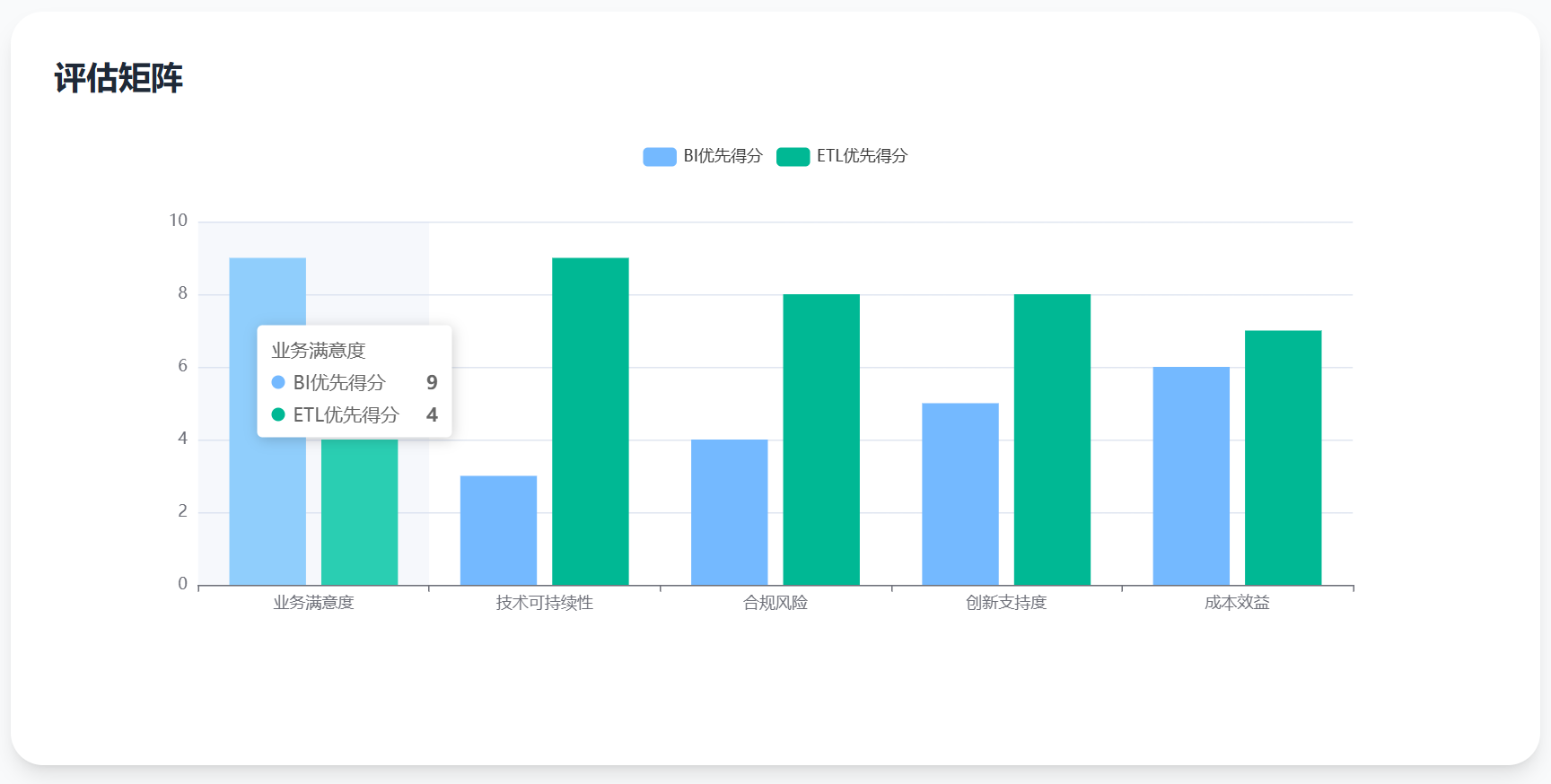Click the y-axis label 10
The height and width of the screenshot is (784, 1551).
[x=179, y=221]
